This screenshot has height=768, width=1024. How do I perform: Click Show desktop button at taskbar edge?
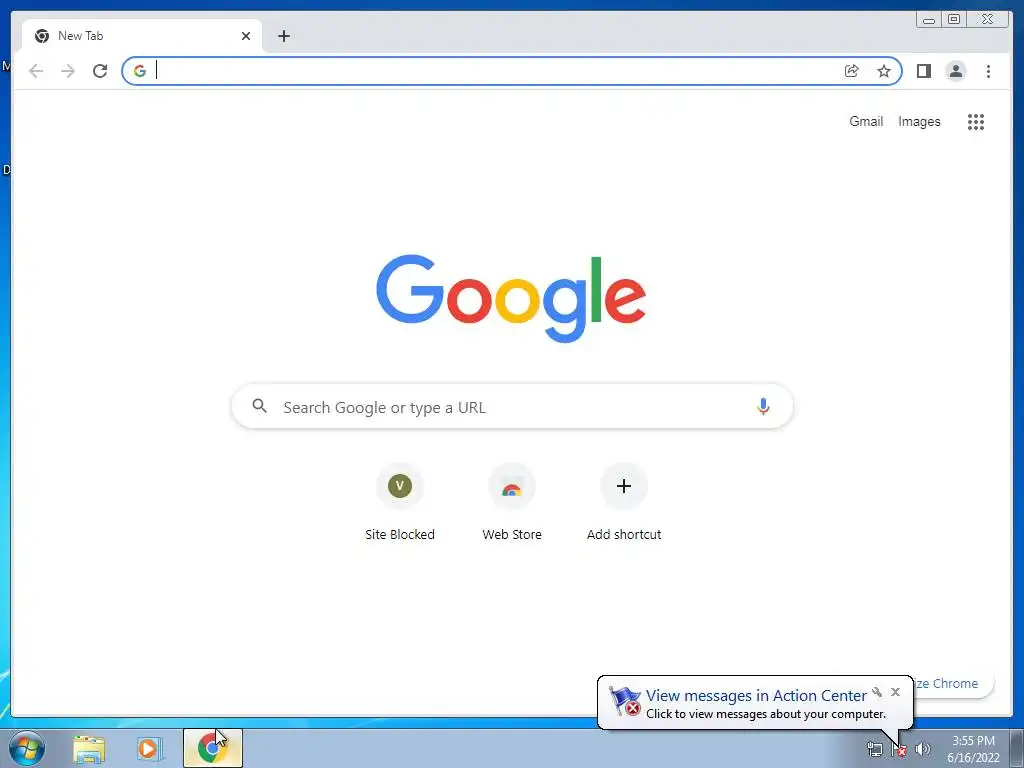coord(1016,748)
